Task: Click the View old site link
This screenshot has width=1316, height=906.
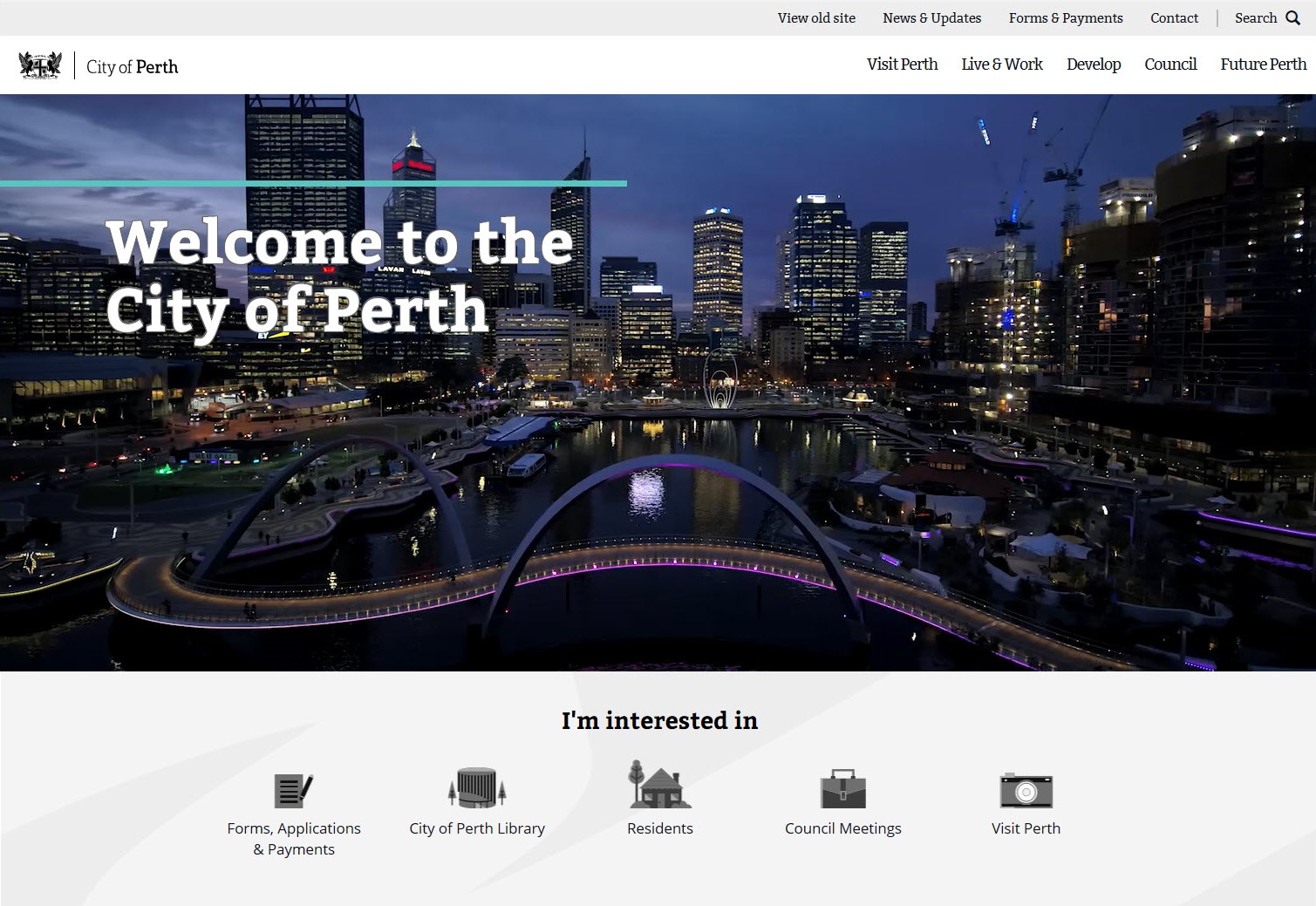Action: click(815, 17)
